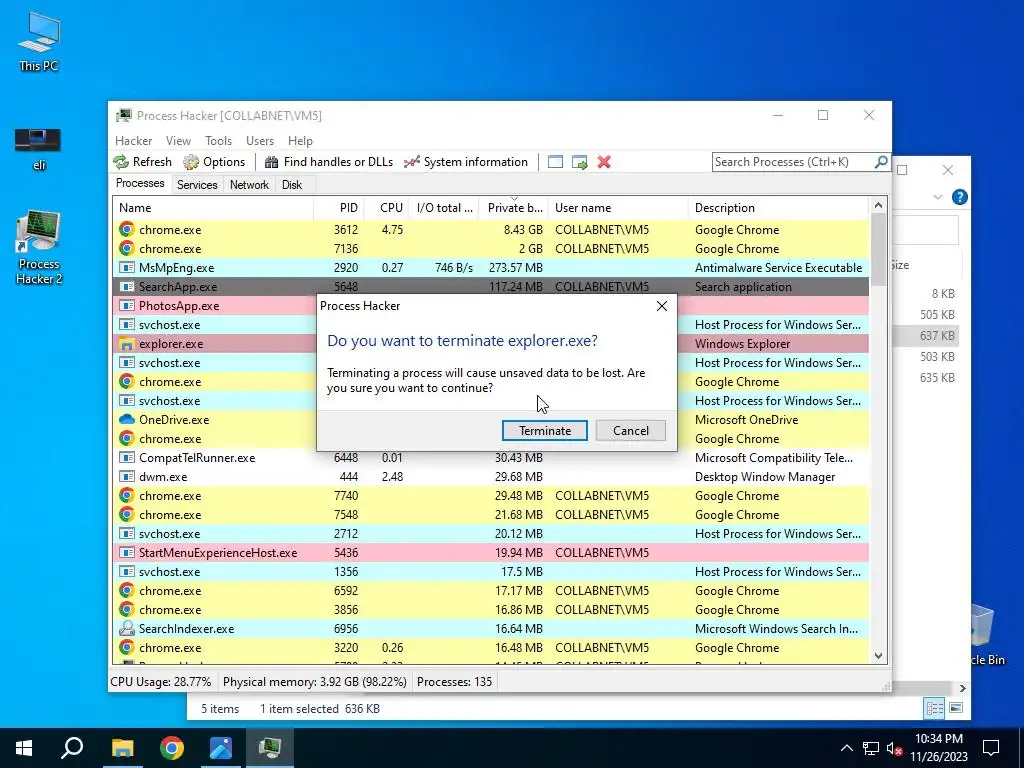Open the Hacker menu
The height and width of the screenshot is (768, 1024).
(x=133, y=140)
